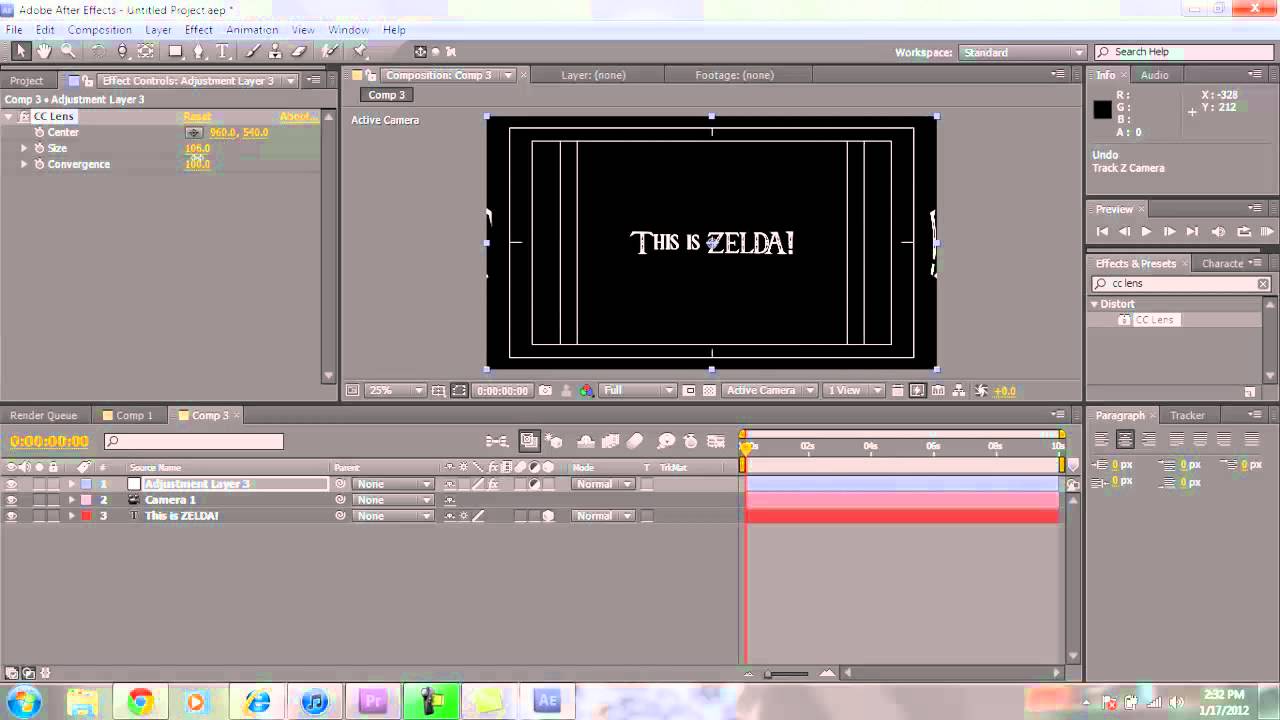1280x720 pixels.
Task: Click the Comp 3 breadcrumb button
Action: pyautogui.click(x=387, y=95)
